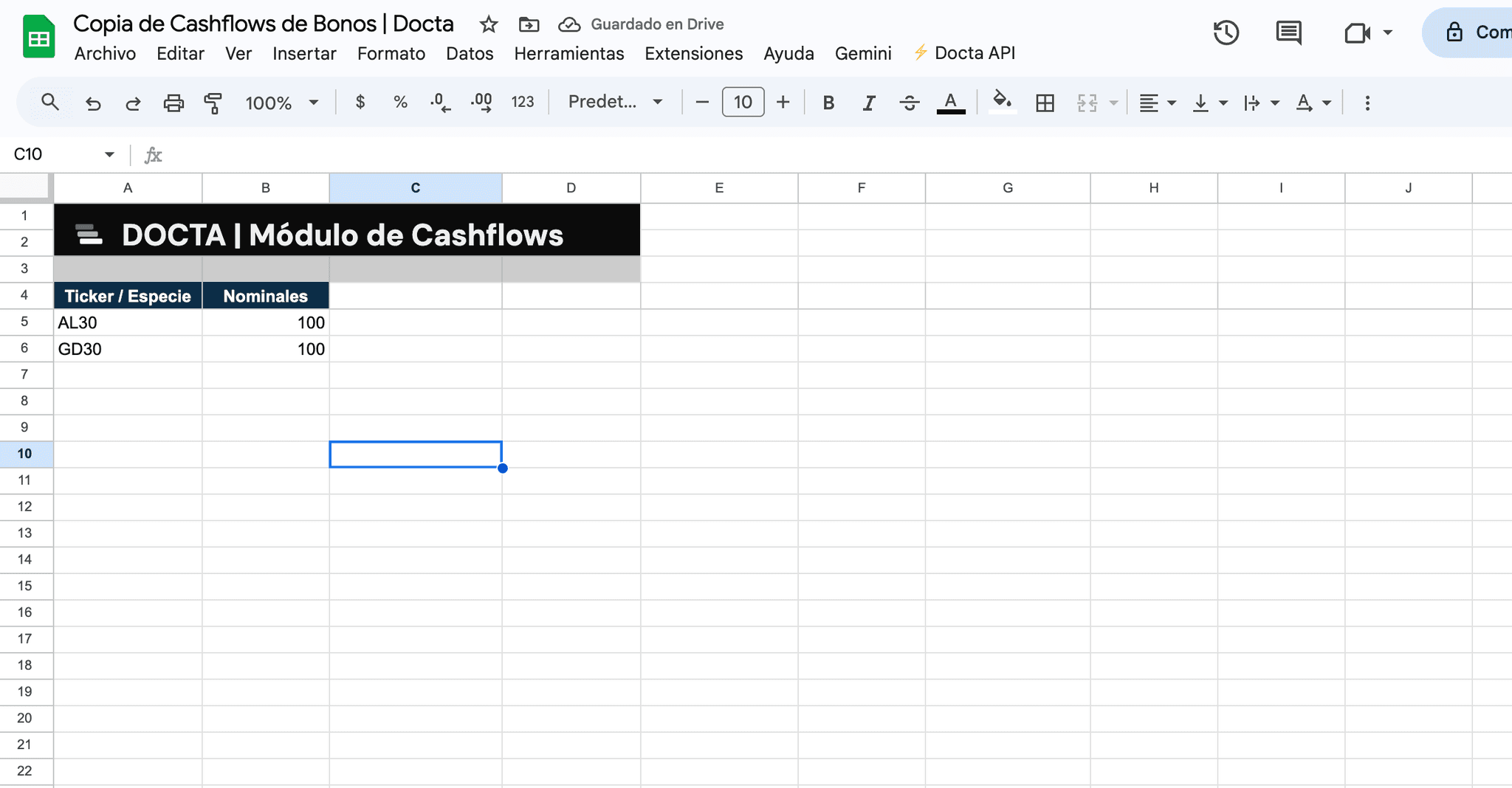This screenshot has width=1512, height=788.
Task: Select row 10 header
Action: (x=26, y=454)
